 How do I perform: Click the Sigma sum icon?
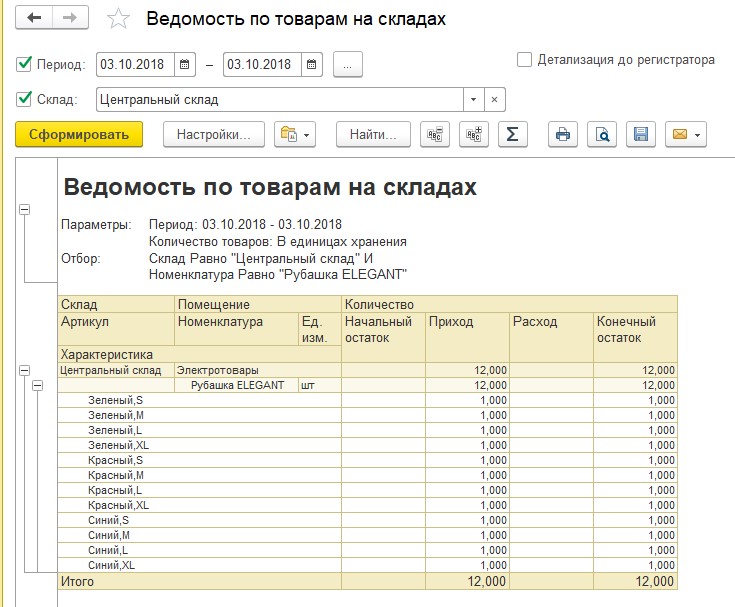coord(513,135)
